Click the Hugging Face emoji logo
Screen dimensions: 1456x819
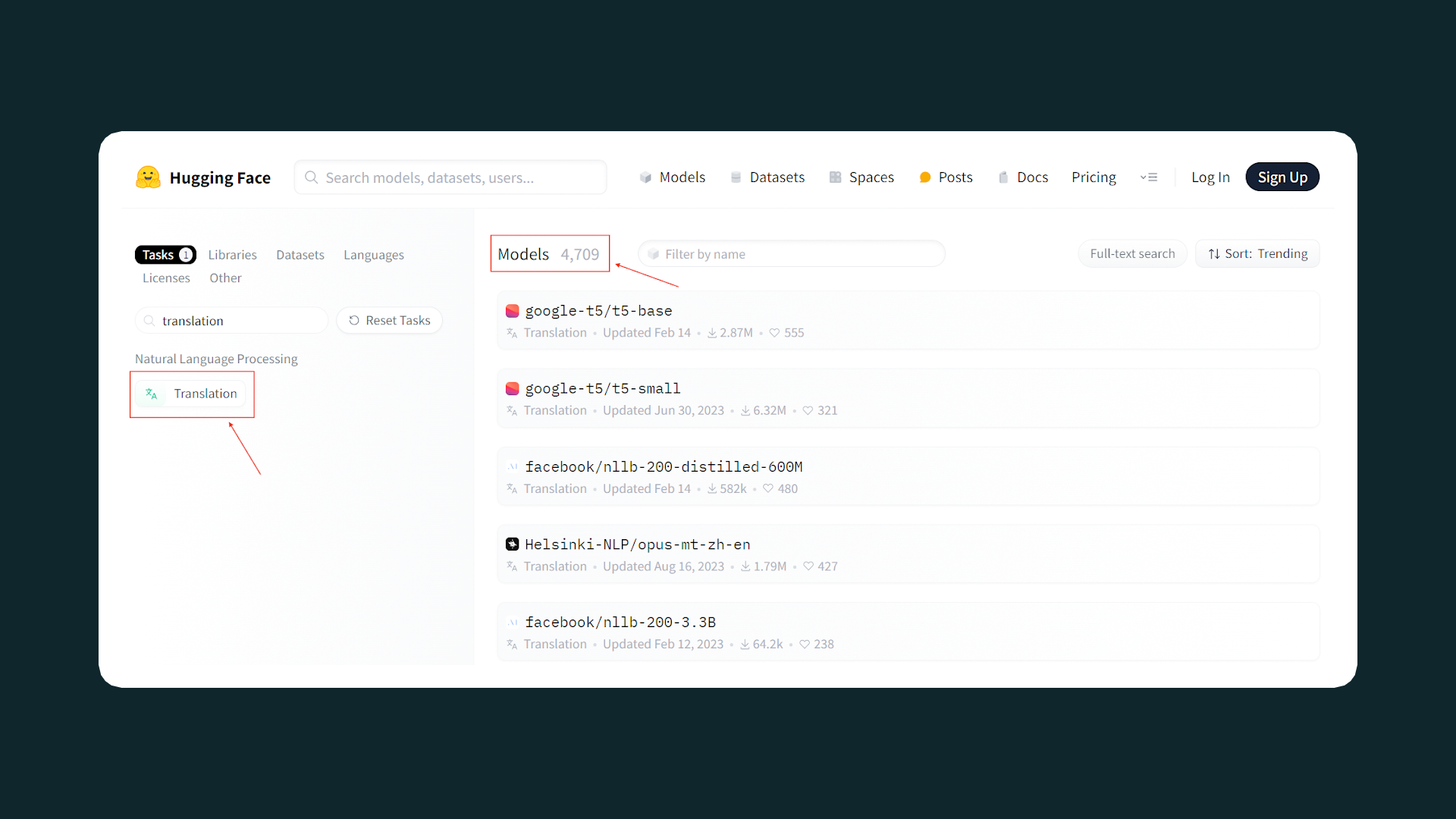coord(149,177)
